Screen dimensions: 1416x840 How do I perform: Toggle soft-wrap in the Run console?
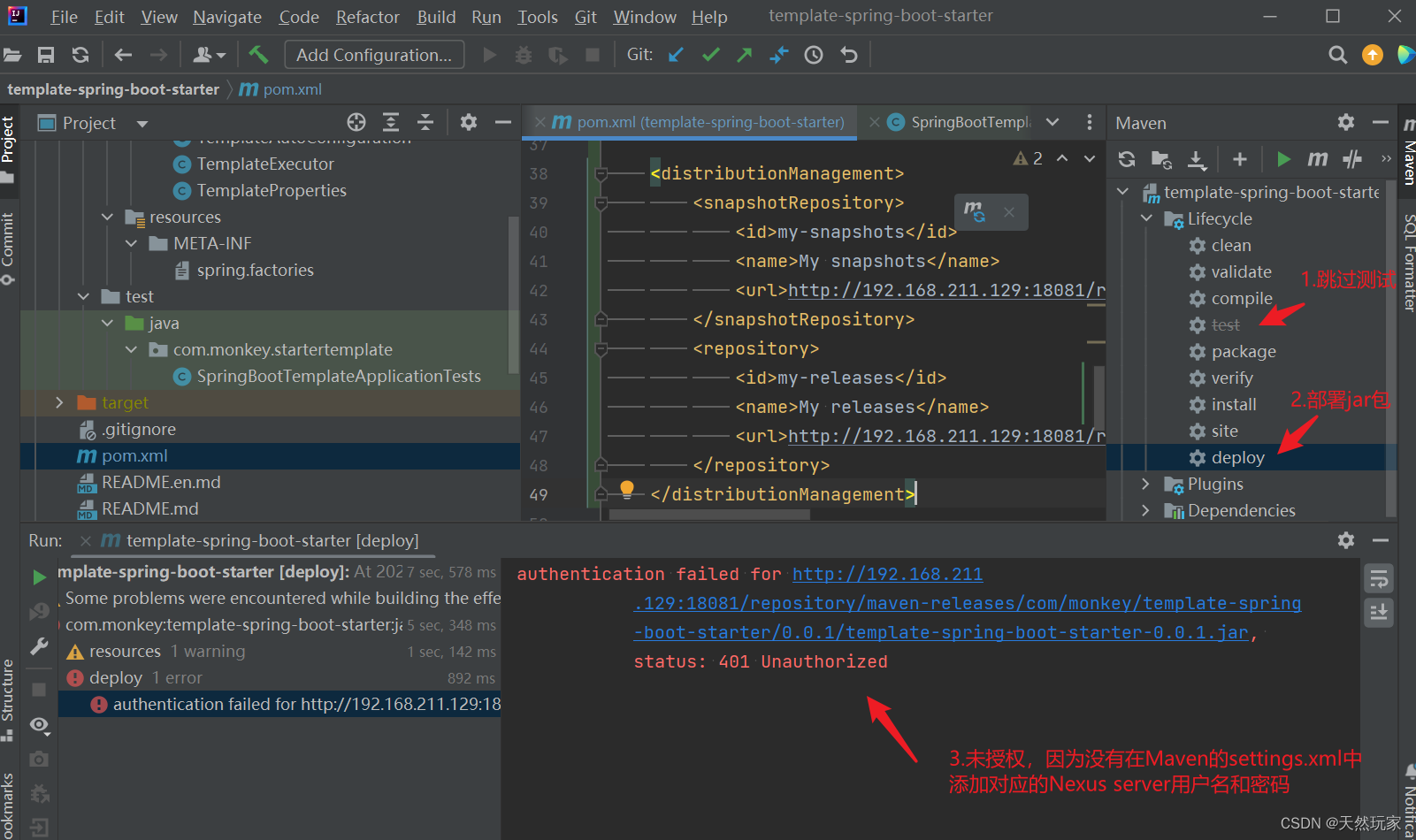click(x=1379, y=579)
